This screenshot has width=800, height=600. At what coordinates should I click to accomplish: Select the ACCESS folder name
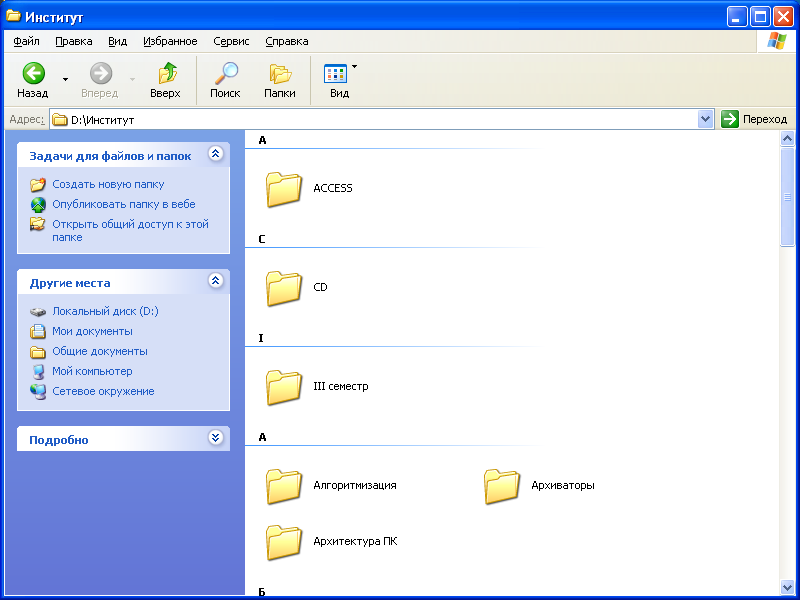333,188
